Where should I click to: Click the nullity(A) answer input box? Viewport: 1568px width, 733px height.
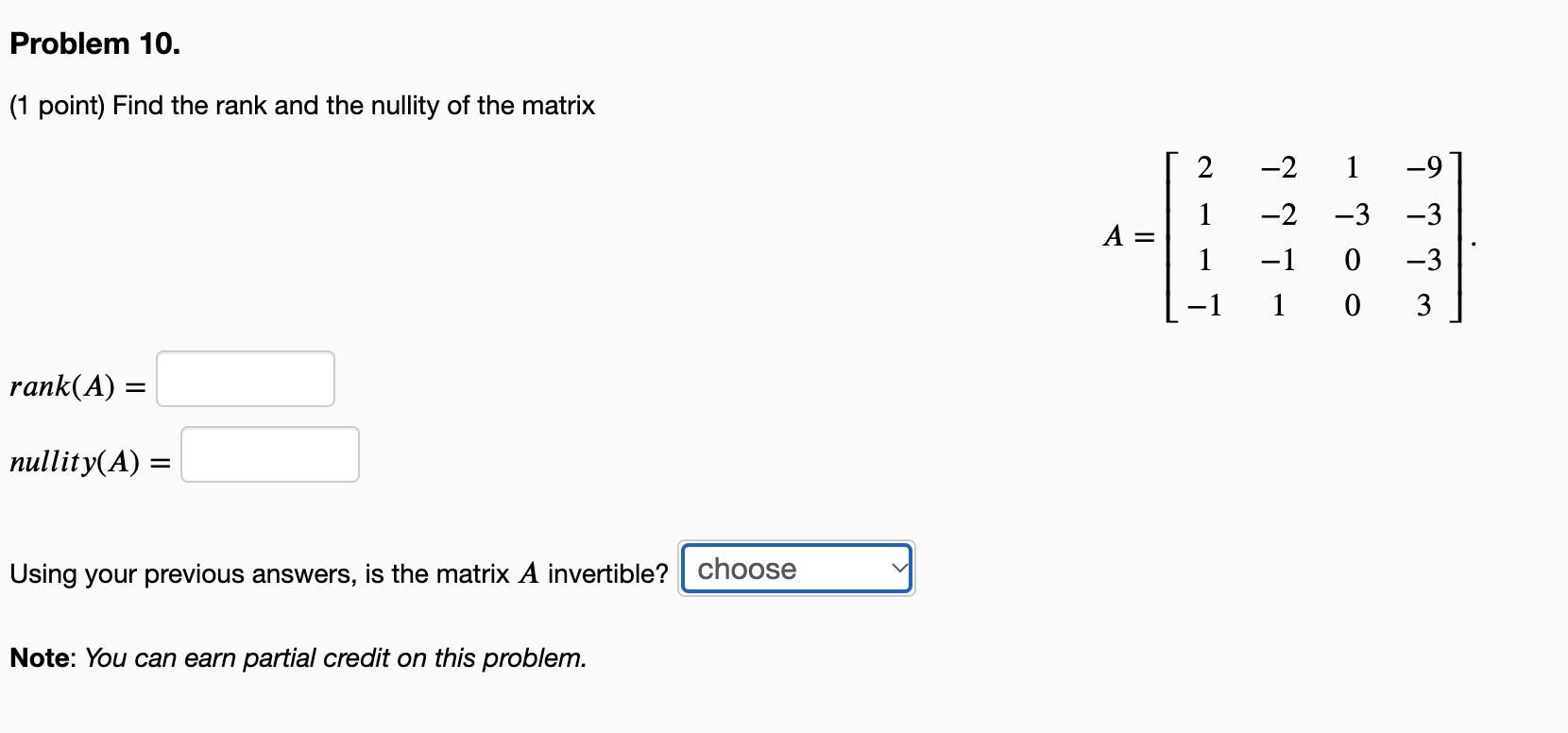pyautogui.click(x=270, y=454)
